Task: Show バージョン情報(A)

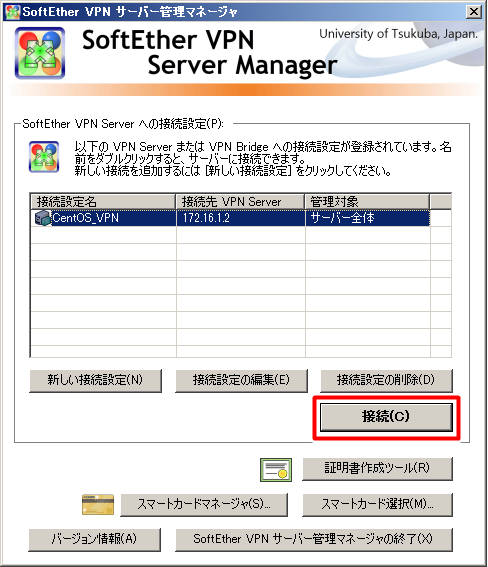Action: [x=94, y=540]
